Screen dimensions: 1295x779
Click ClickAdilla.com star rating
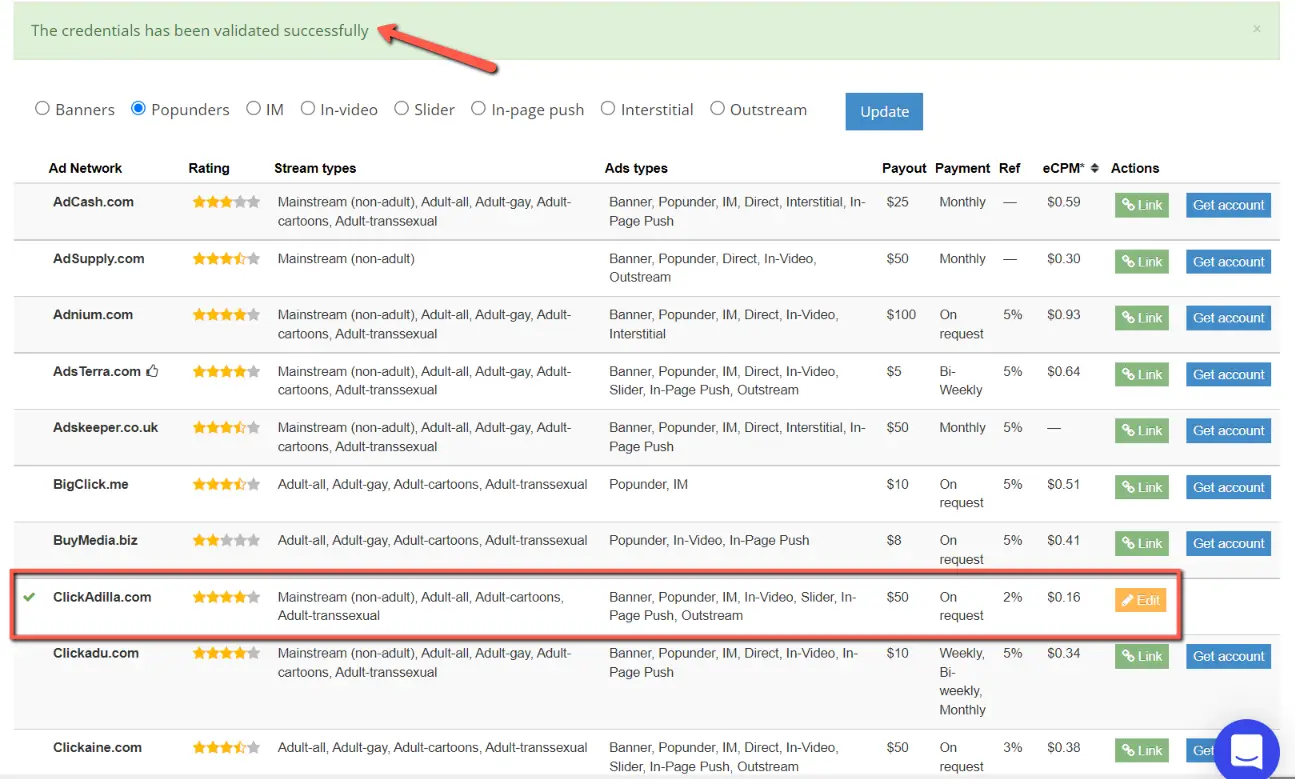coord(226,598)
